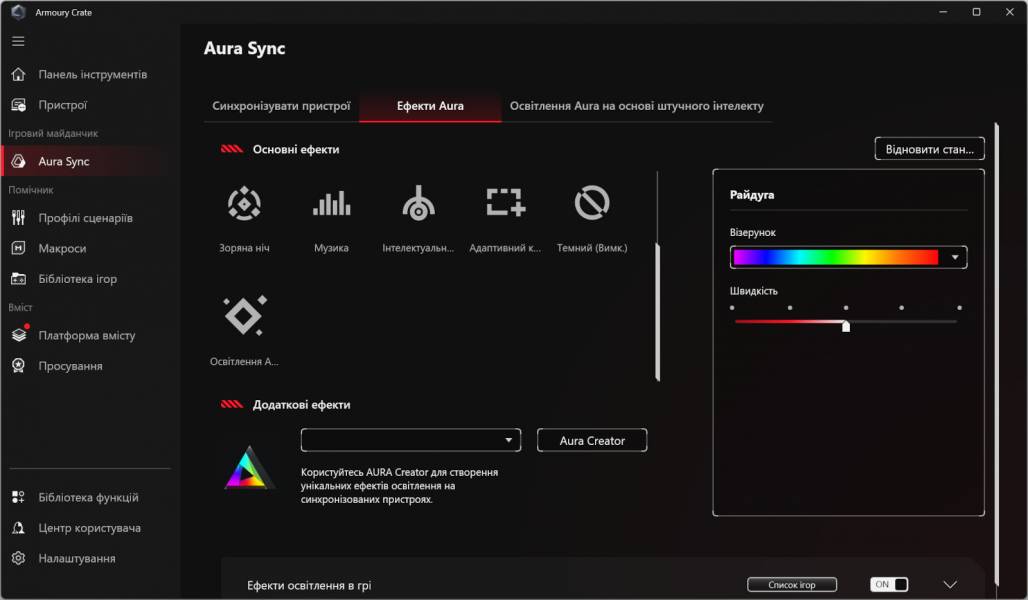Open Профілі сценаріїв sidebar label
This screenshot has height=600, width=1028.
tap(85, 218)
